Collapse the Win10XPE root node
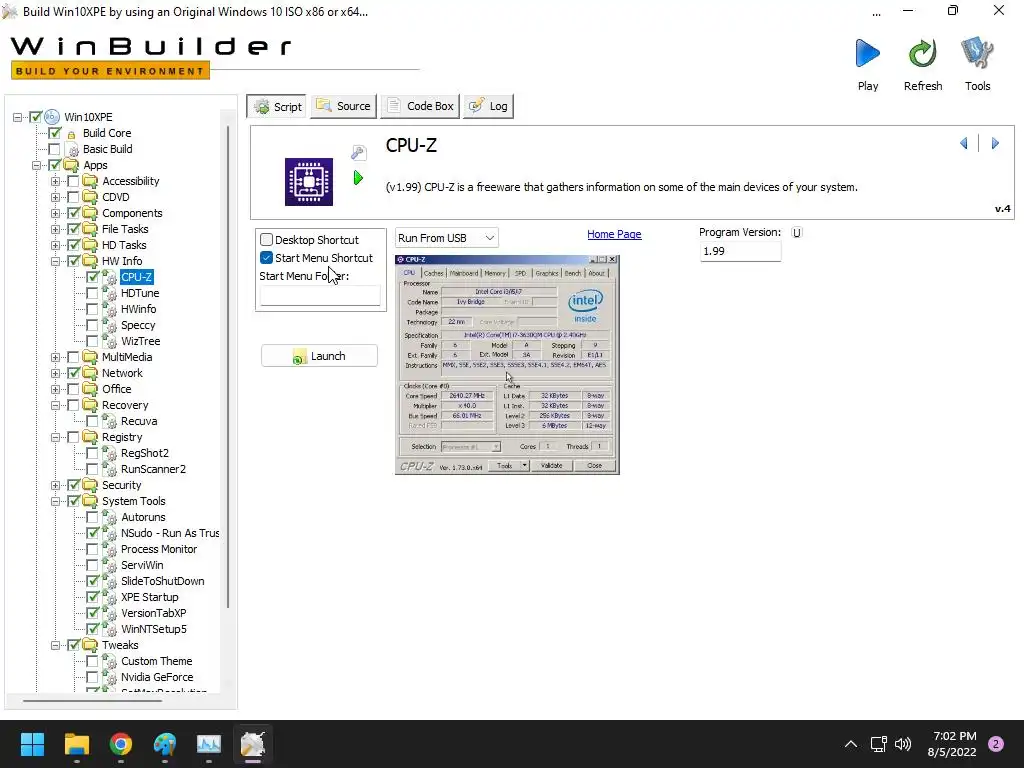This screenshot has height=768, width=1024. [x=17, y=117]
